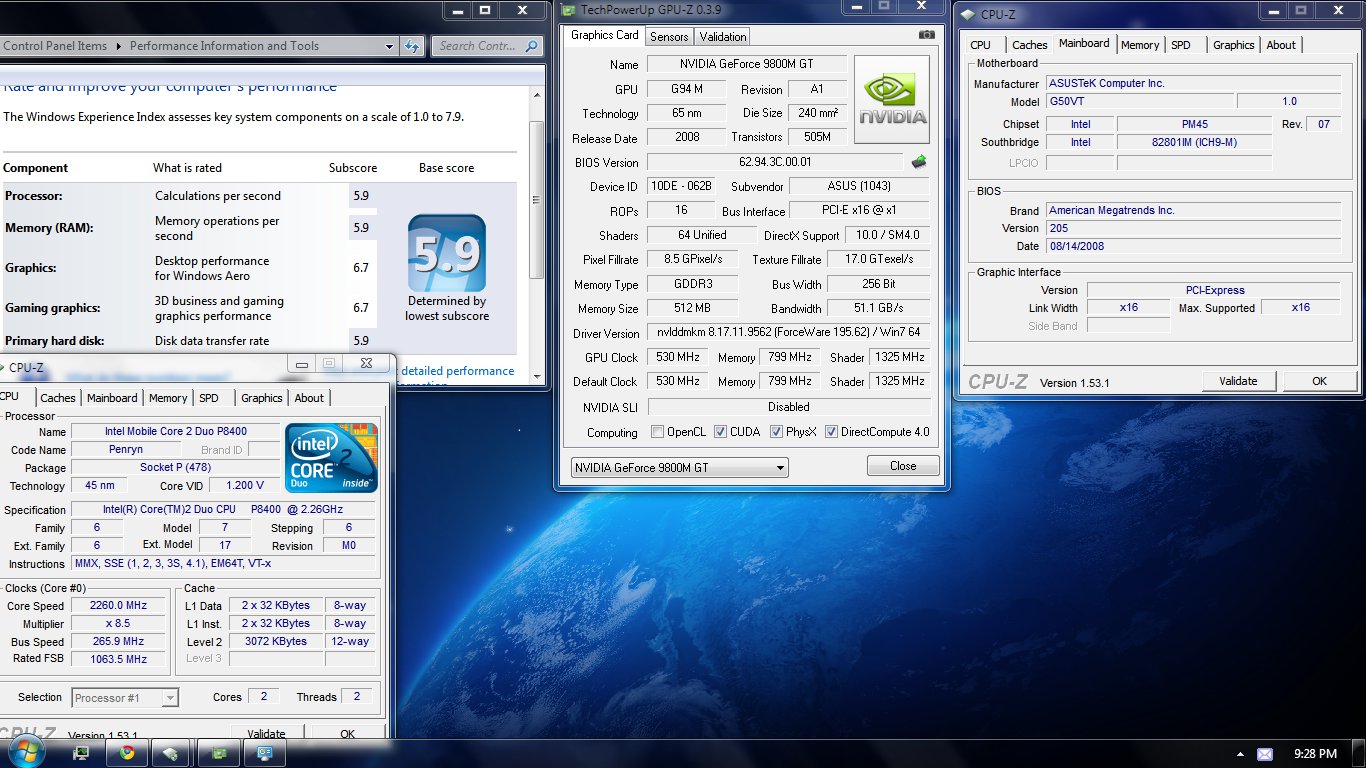The width and height of the screenshot is (1366, 768).
Task: Click OK in the CPU-Z Mainboard window
Action: click(1319, 381)
